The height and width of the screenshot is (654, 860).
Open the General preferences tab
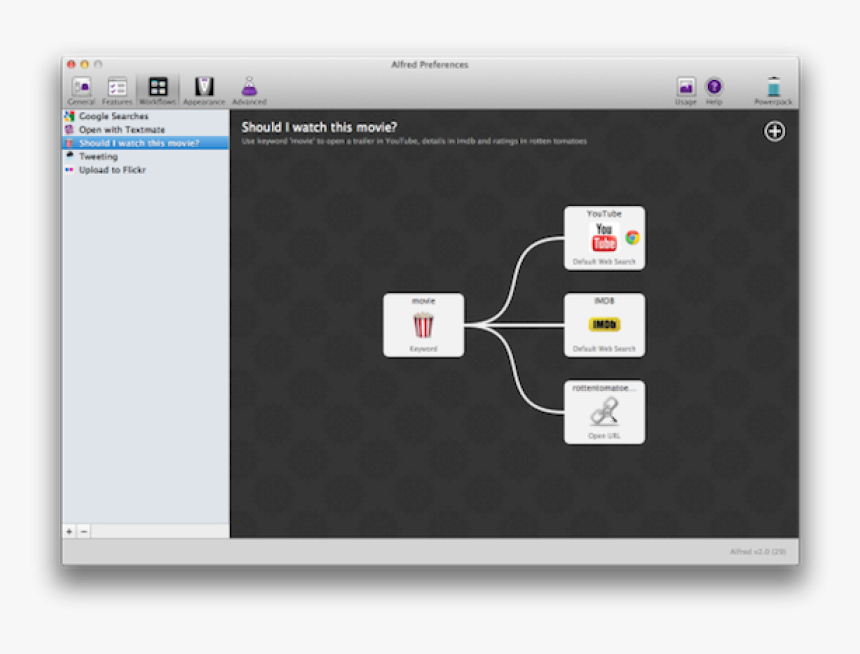point(81,89)
